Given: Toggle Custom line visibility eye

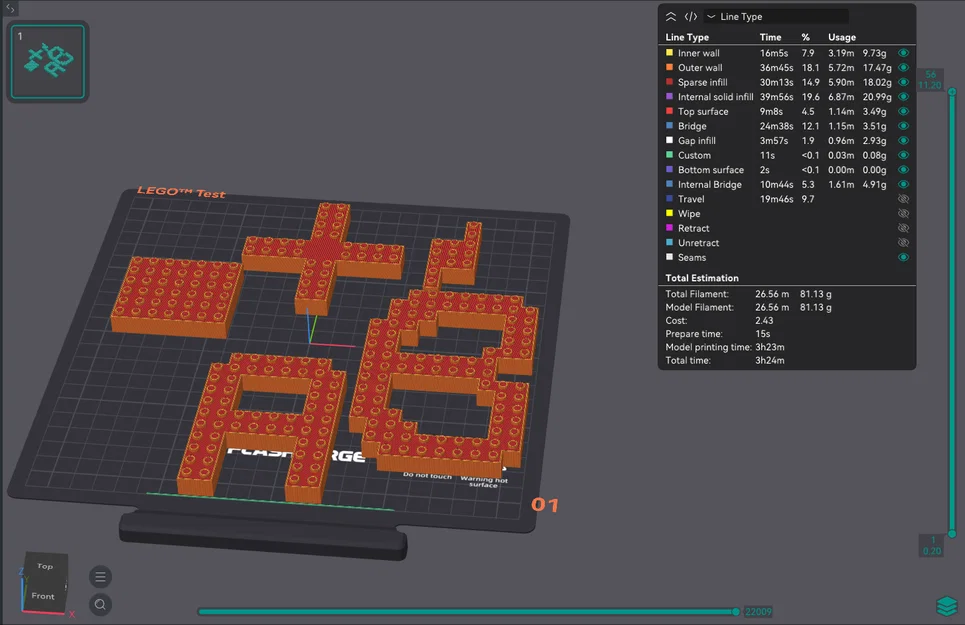Looking at the screenshot, I should tap(903, 155).
